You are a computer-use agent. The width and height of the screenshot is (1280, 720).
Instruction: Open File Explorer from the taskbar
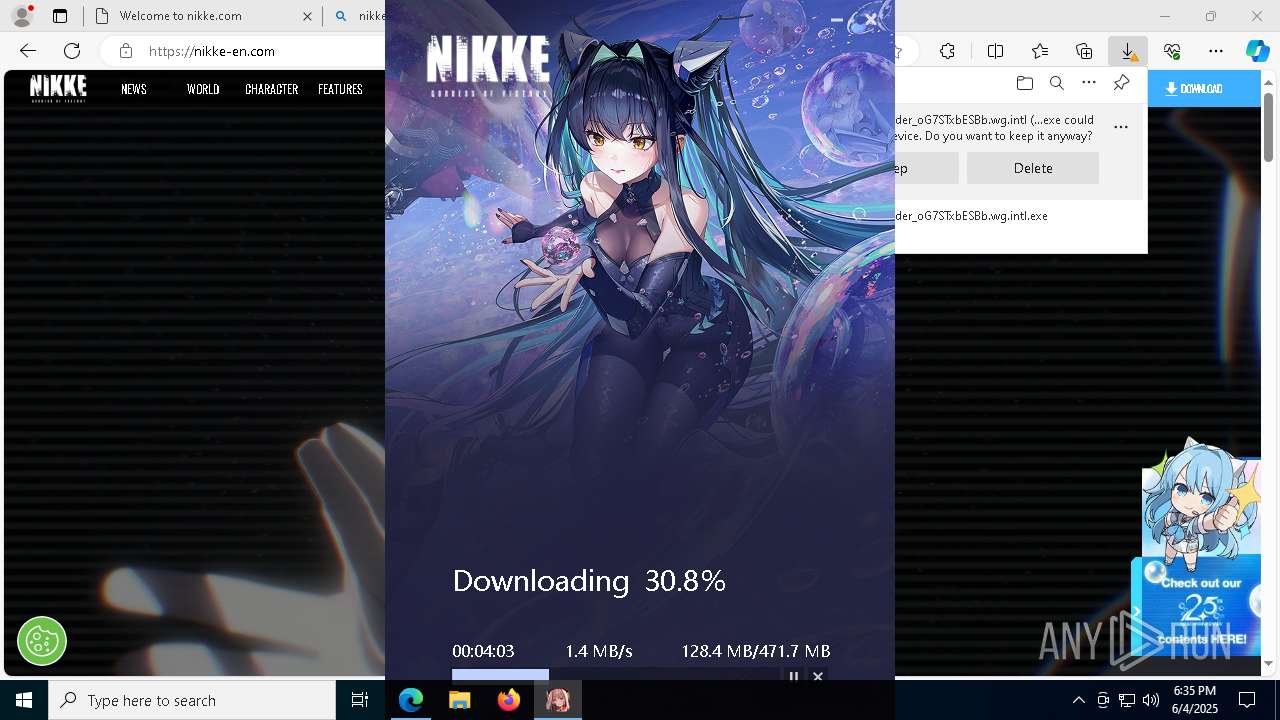[x=460, y=700]
